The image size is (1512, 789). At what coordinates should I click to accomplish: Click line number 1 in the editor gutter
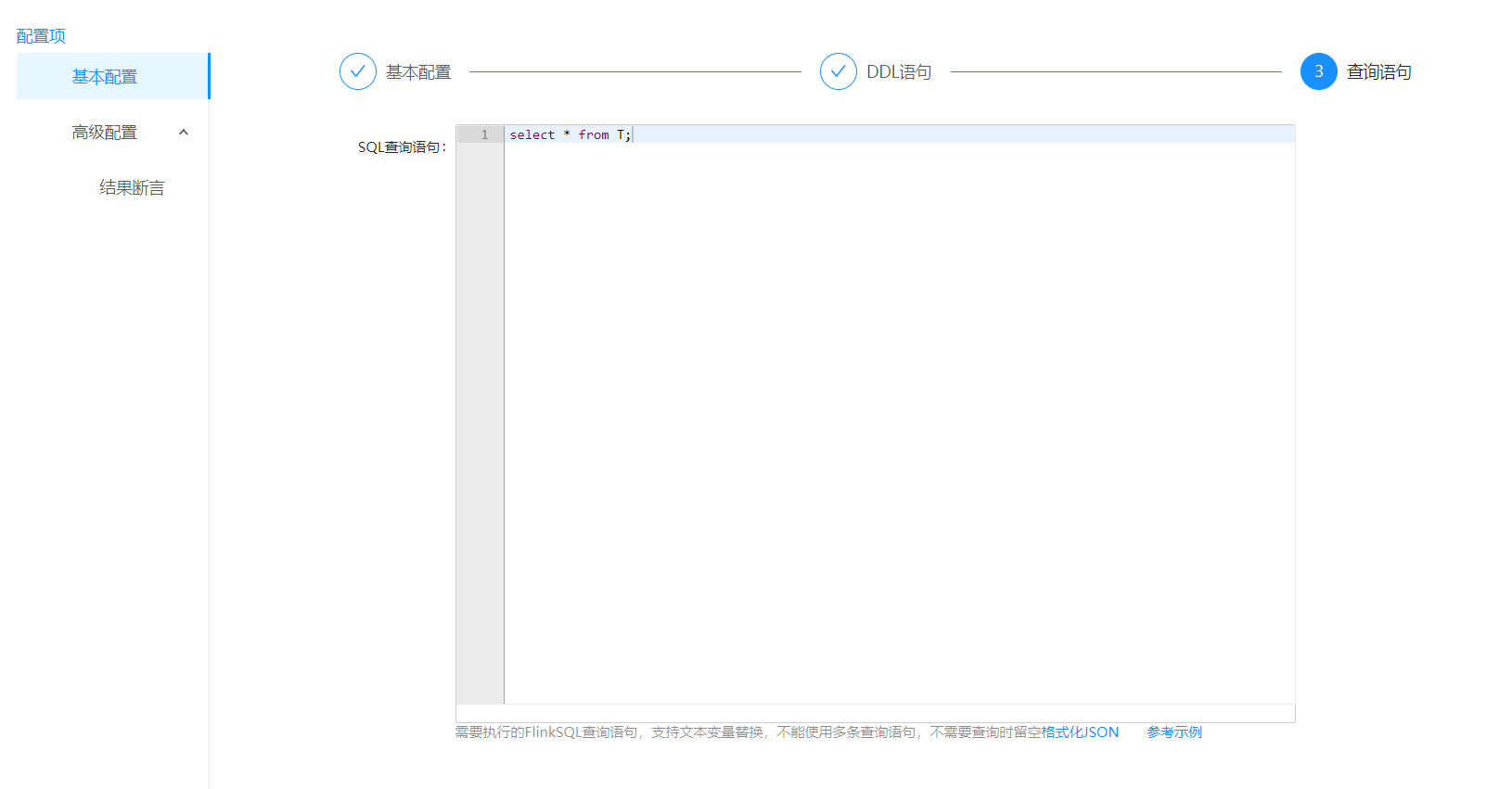pyautogui.click(x=484, y=135)
